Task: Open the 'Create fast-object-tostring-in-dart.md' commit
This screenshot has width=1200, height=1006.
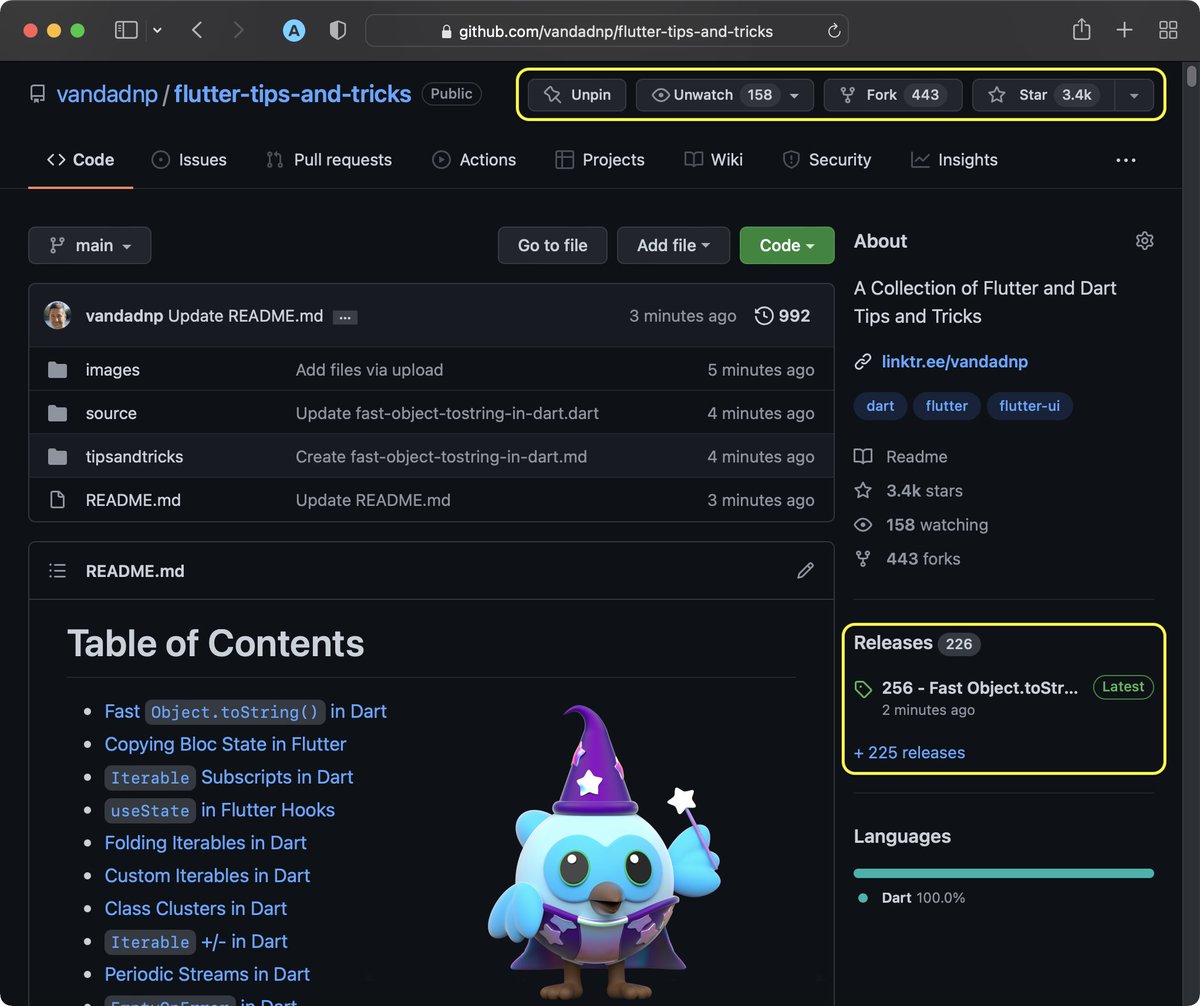Action: [x=441, y=457]
